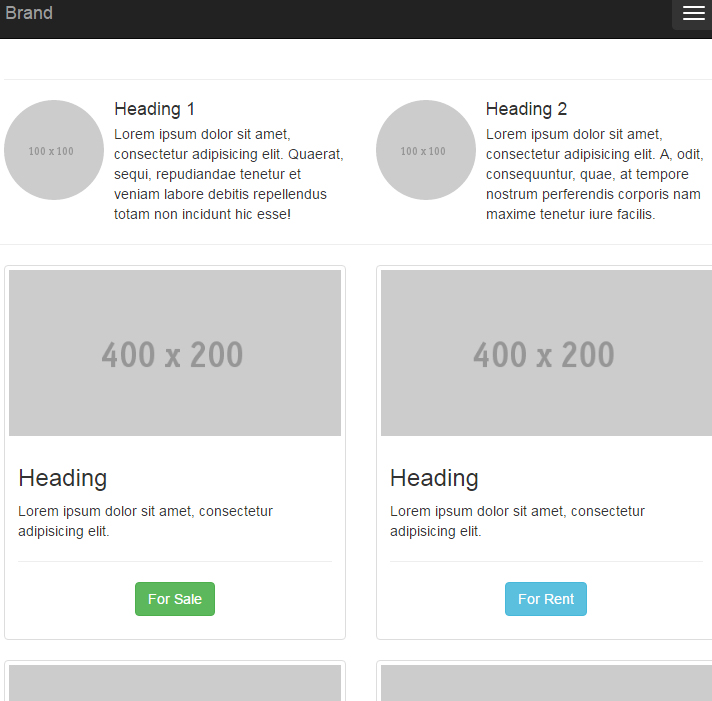Click the Brand link in navbar
The width and height of the screenshot is (712, 701).
tap(29, 14)
